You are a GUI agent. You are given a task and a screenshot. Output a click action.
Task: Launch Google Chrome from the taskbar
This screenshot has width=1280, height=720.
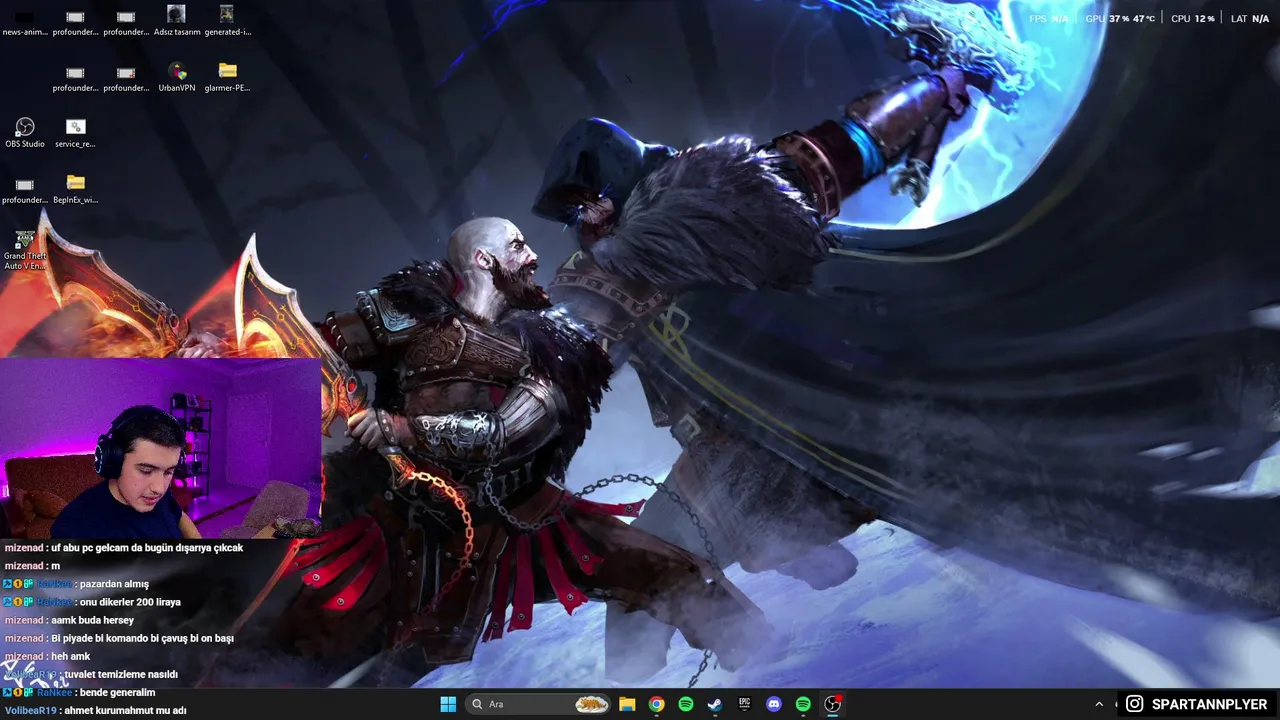tap(656, 704)
